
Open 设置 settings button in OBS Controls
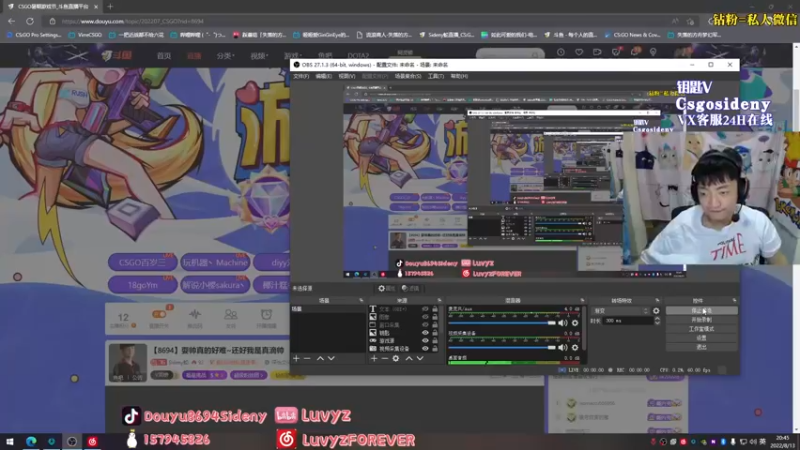coord(702,338)
